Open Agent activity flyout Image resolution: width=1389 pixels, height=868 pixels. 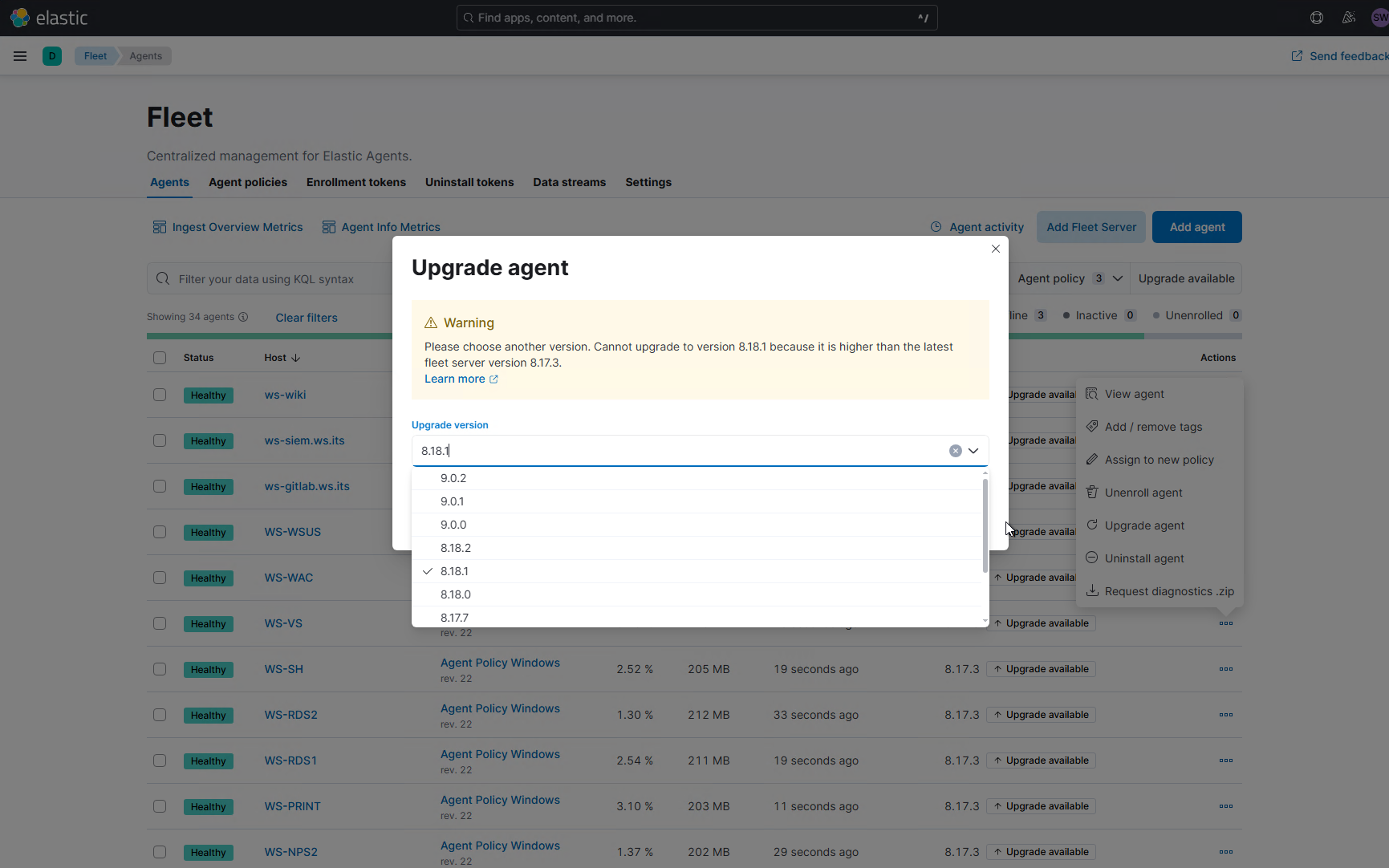(977, 227)
